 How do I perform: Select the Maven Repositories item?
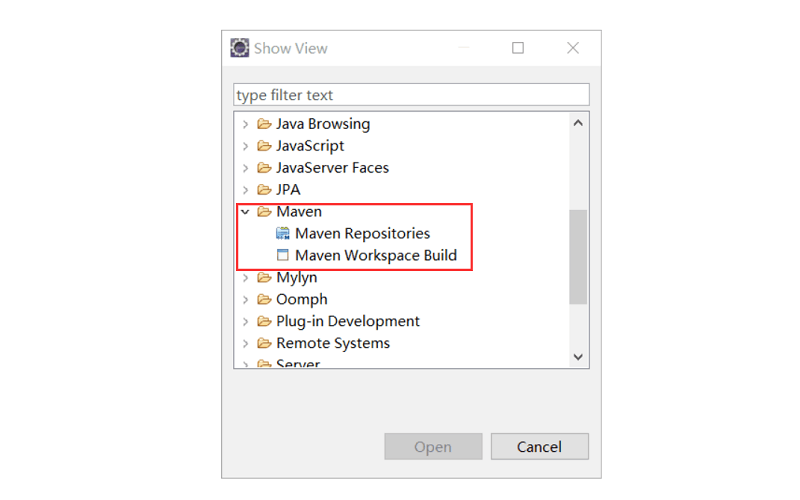[x=362, y=234]
